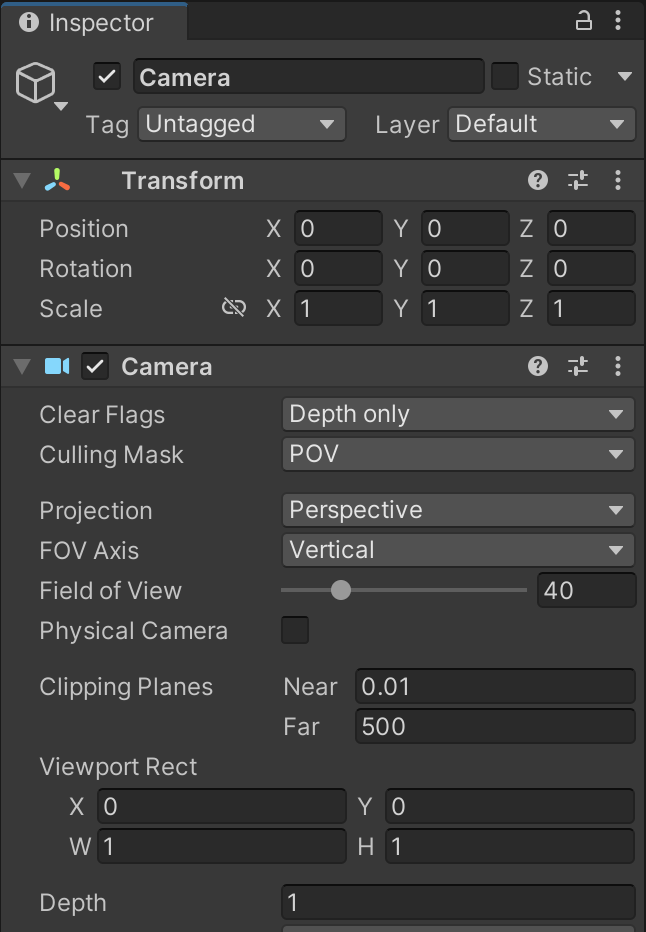Open the Clear Flags dropdown
The image size is (646, 932).
point(457,414)
